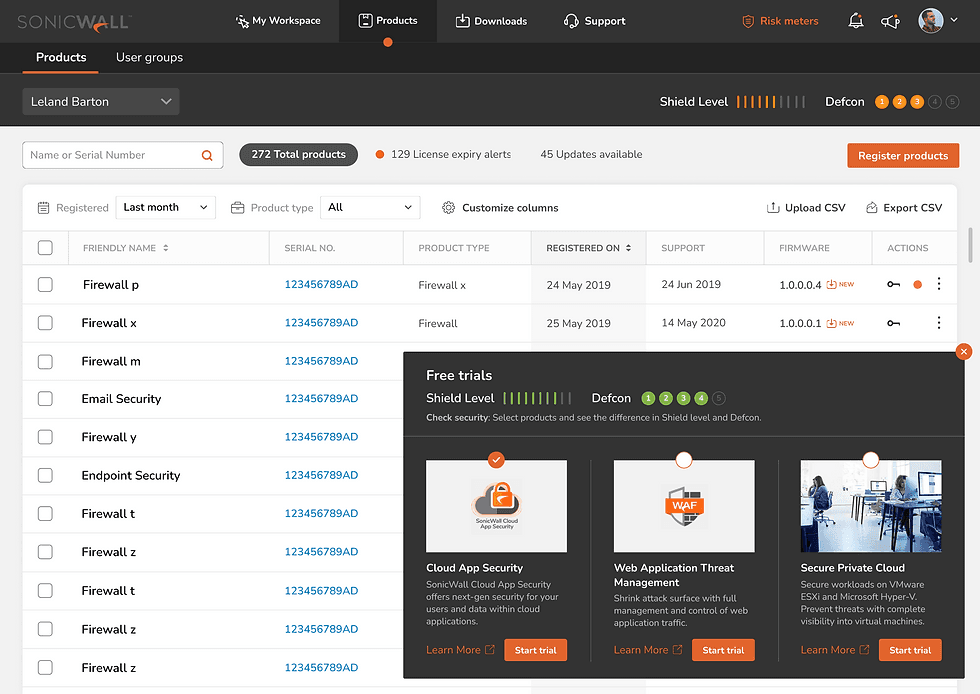Click the Risk meters shield icon
This screenshot has width=980, height=694.
pyautogui.click(x=748, y=21)
